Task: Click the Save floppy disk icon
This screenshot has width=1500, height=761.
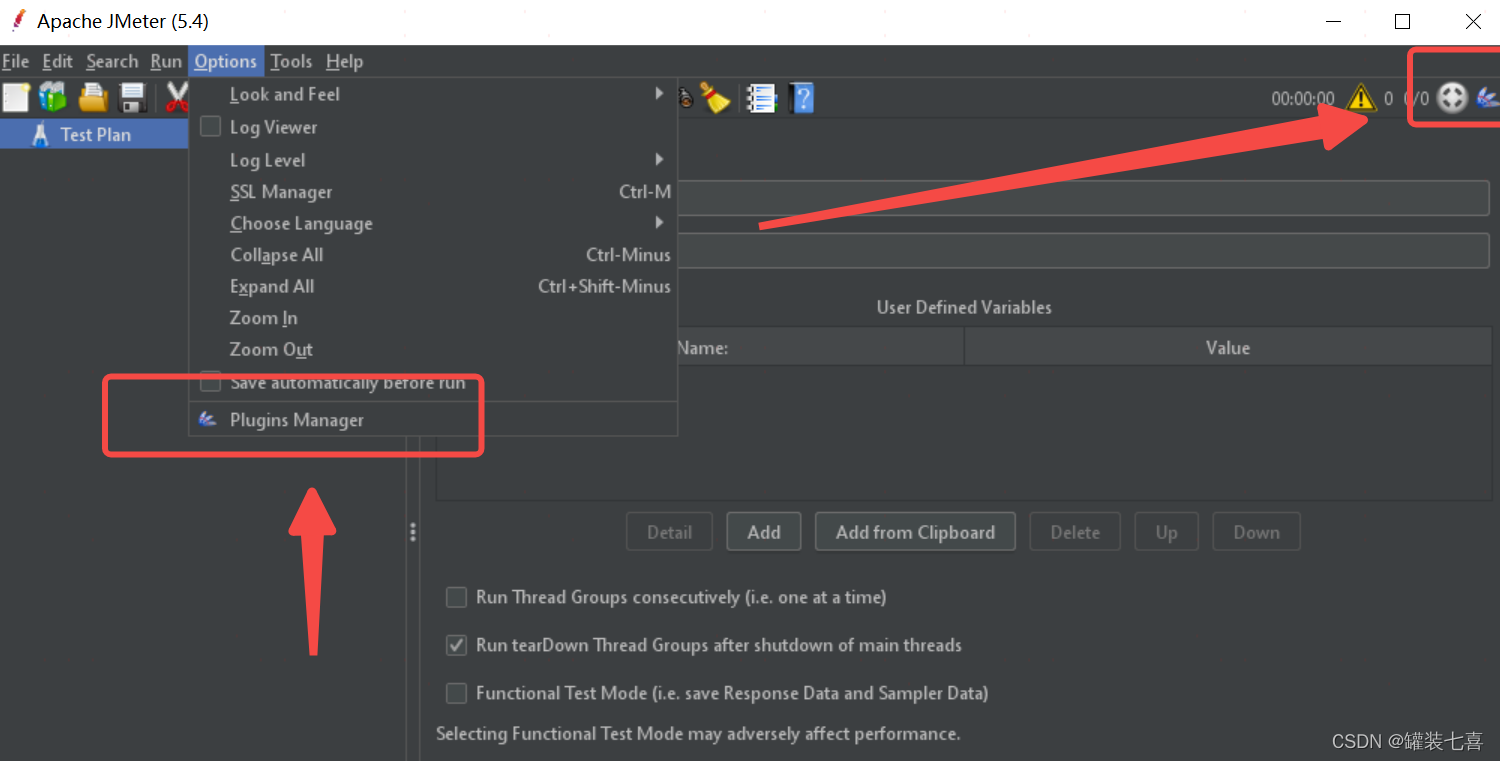Action: 133,98
